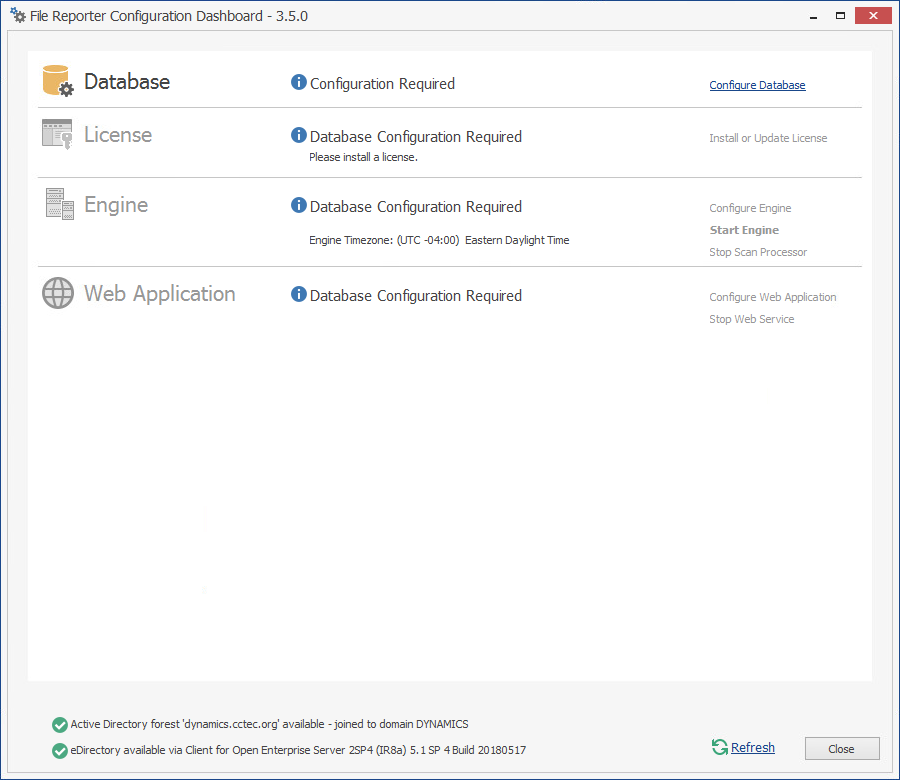Click the info icon in License row
This screenshot has height=780, width=900.
click(298, 135)
